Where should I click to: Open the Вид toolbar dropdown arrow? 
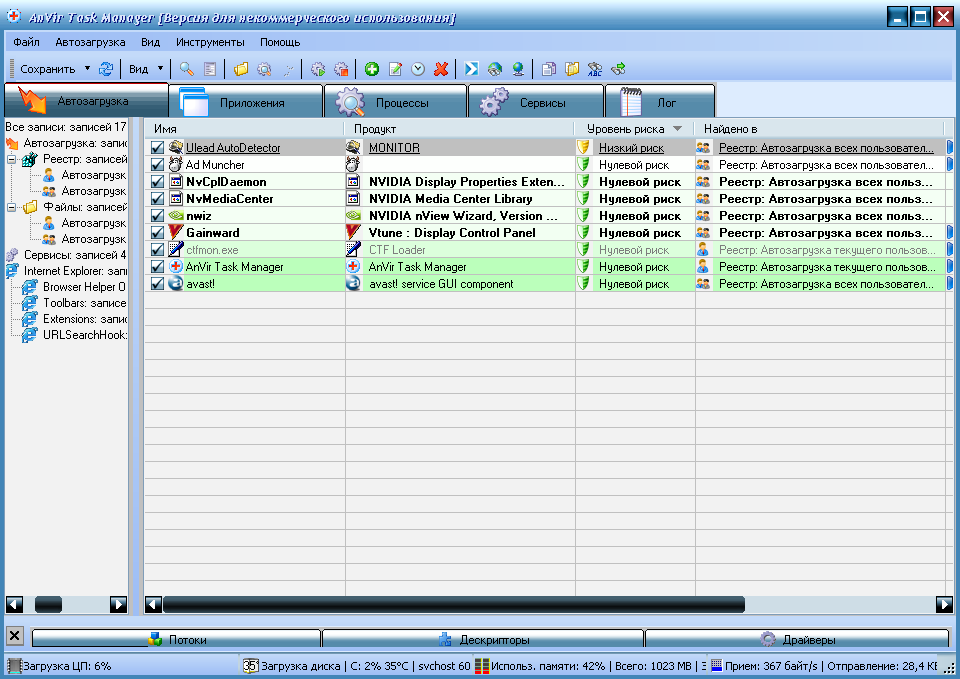[x=160, y=69]
